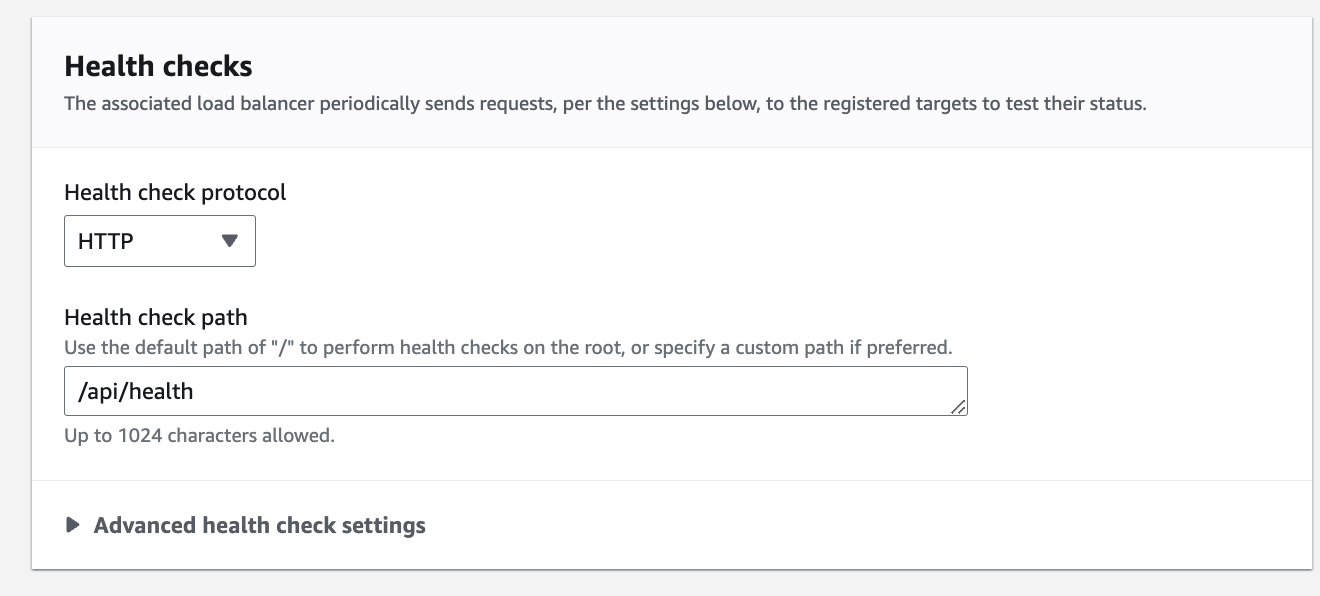
Task: Expand Advanced health check settings triangle
Action: pyautogui.click(x=72, y=525)
